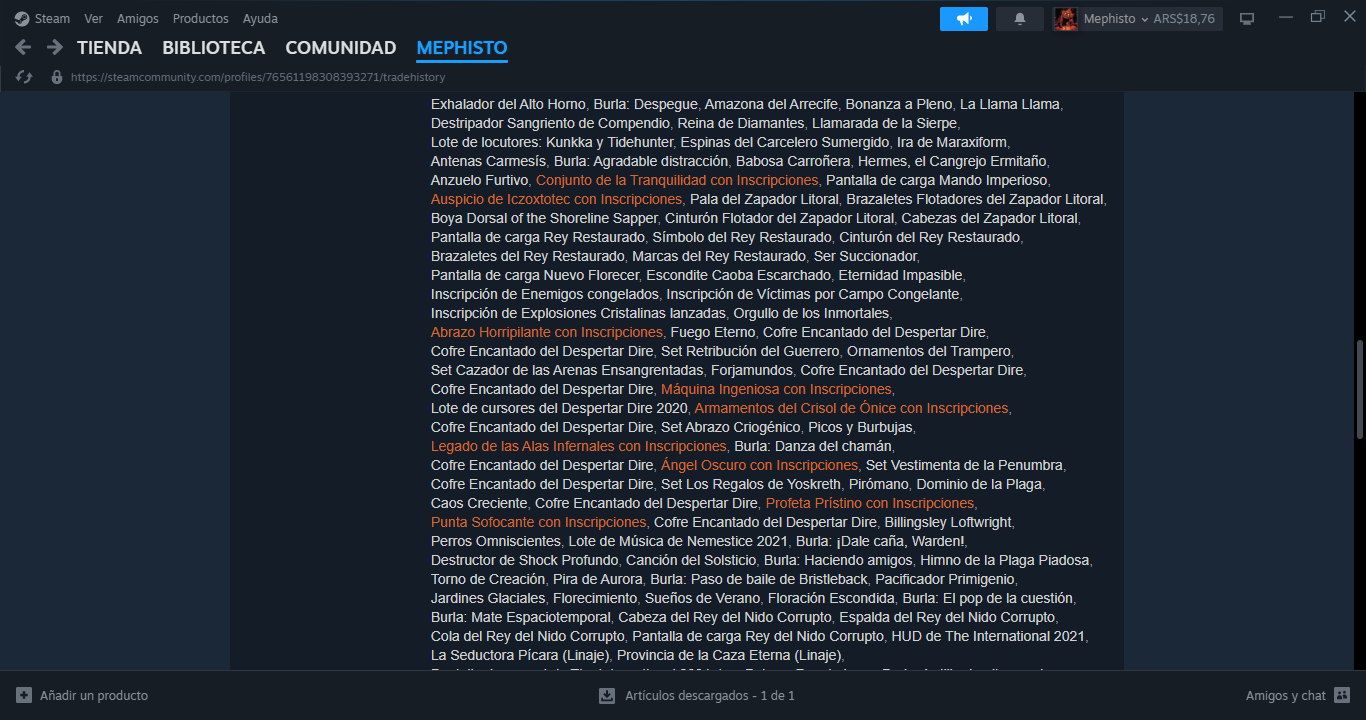Image resolution: width=1366 pixels, height=720 pixels.
Task: Click the page reload icon beside the address bar
Action: pos(22,75)
